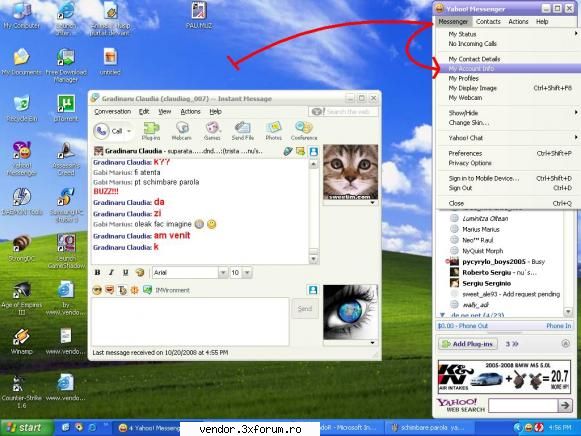Expand the Call button dropdown arrow
Image resolution: width=581 pixels, height=436 pixels.
[x=129, y=131]
